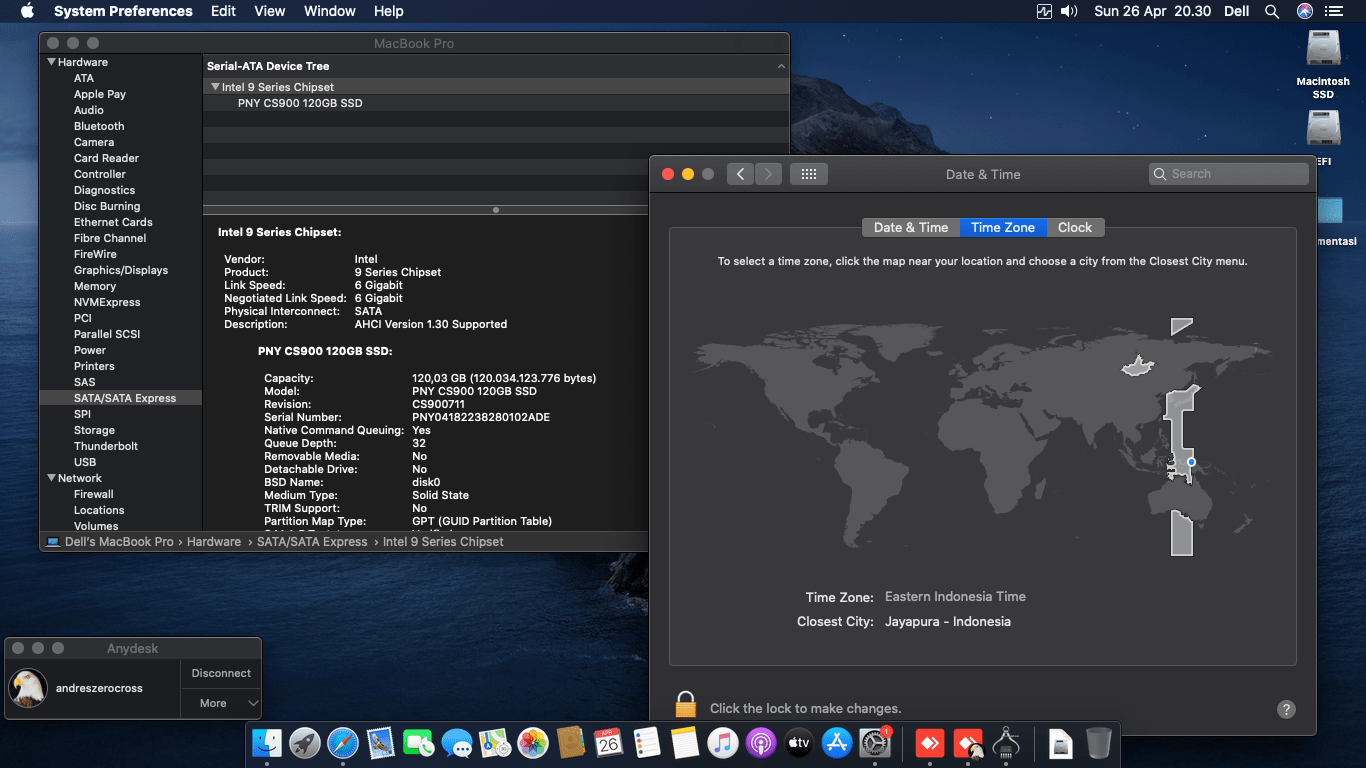Click the lock to make changes
This screenshot has height=768, width=1366.
pyautogui.click(x=685, y=705)
